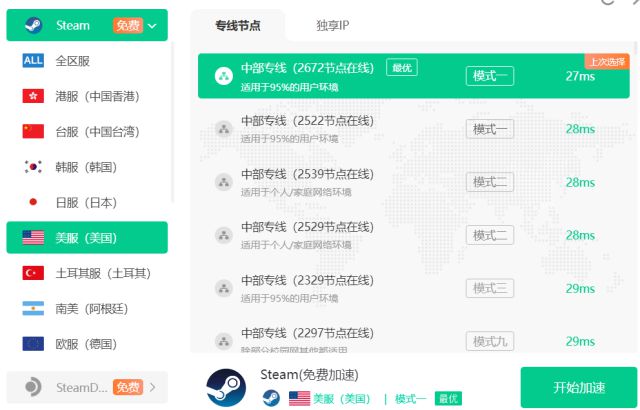This screenshot has height=410, width=640.
Task: Click the SteamD... gray logo icon
Action: click(33, 387)
